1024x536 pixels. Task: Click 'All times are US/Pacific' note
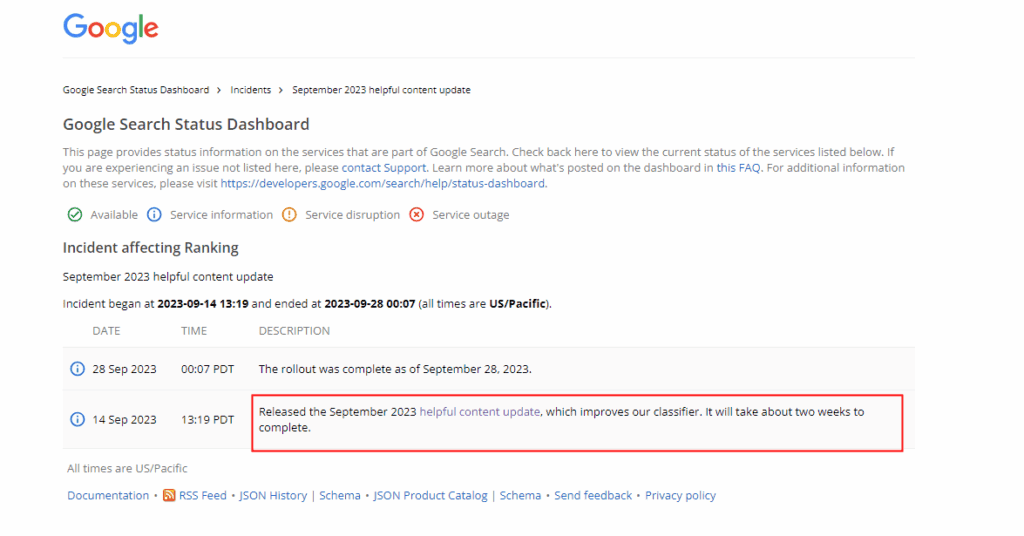127,468
